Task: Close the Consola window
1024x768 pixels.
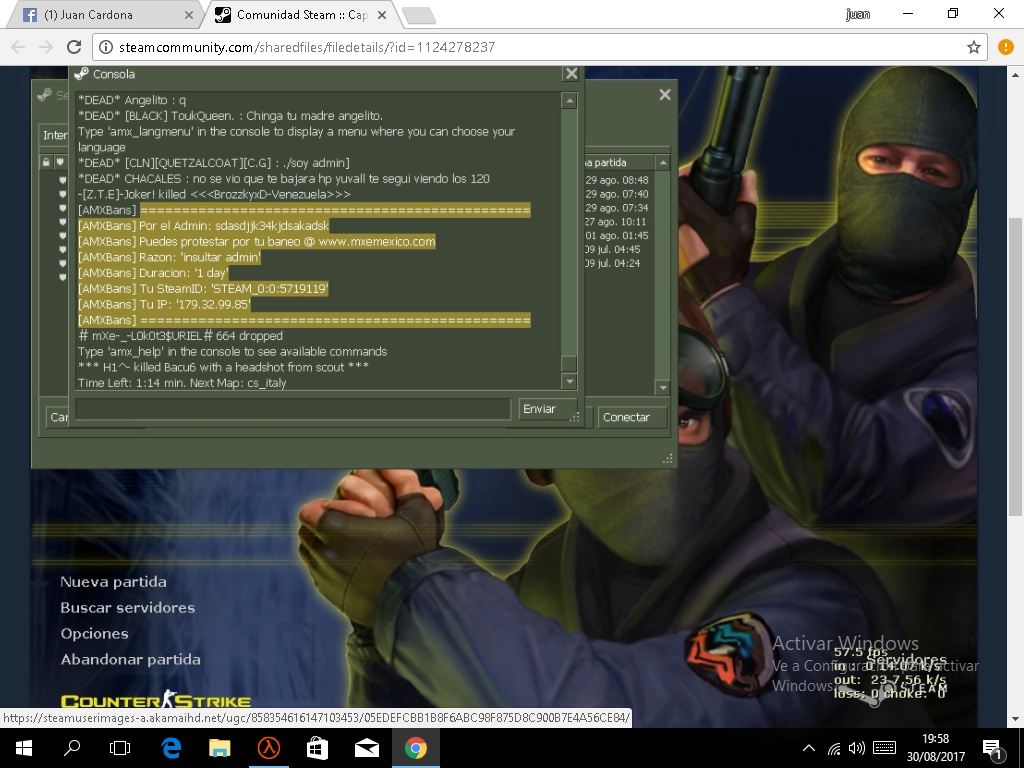Action: [571, 74]
